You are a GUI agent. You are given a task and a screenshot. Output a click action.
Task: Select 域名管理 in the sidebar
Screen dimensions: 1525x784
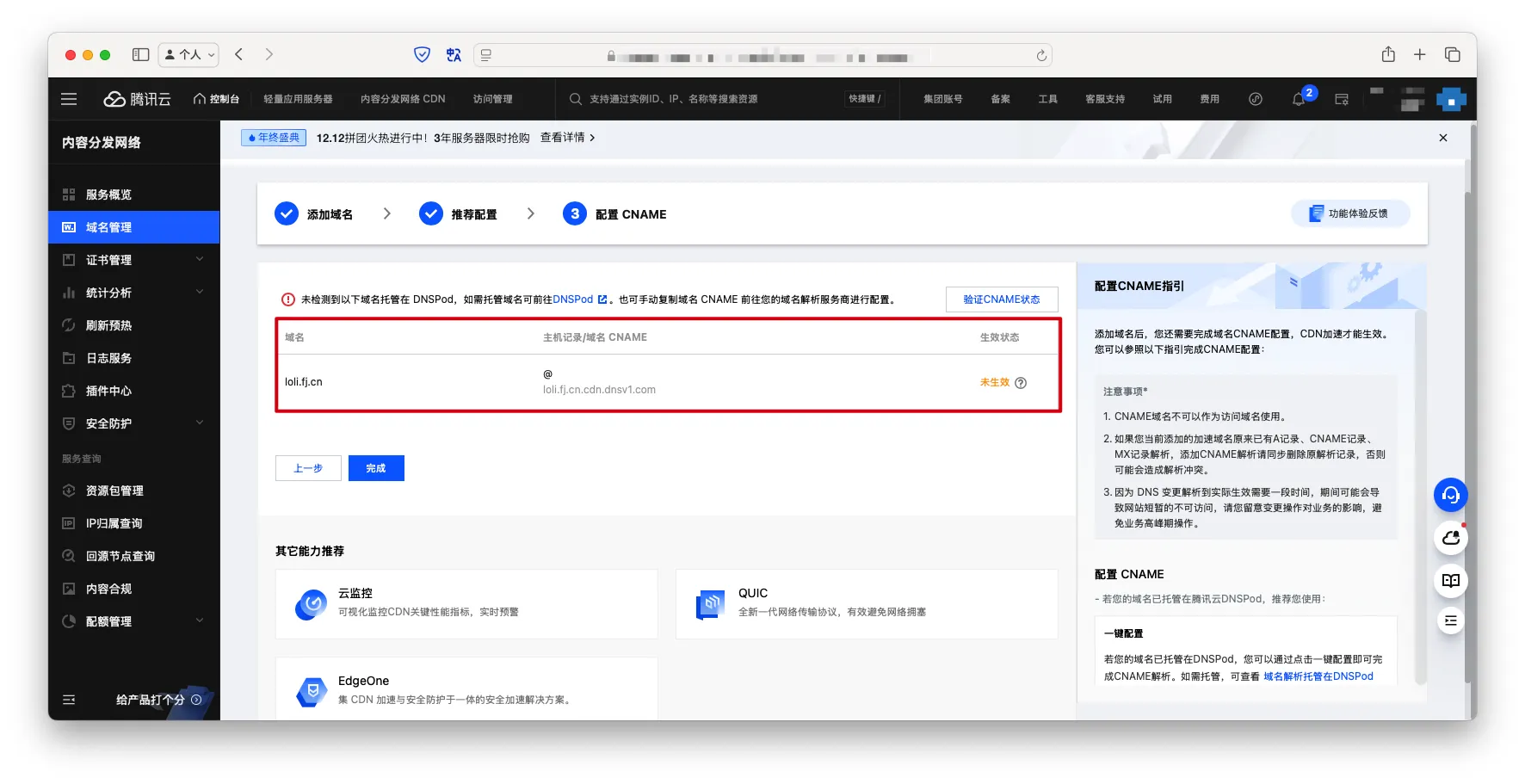(109, 227)
